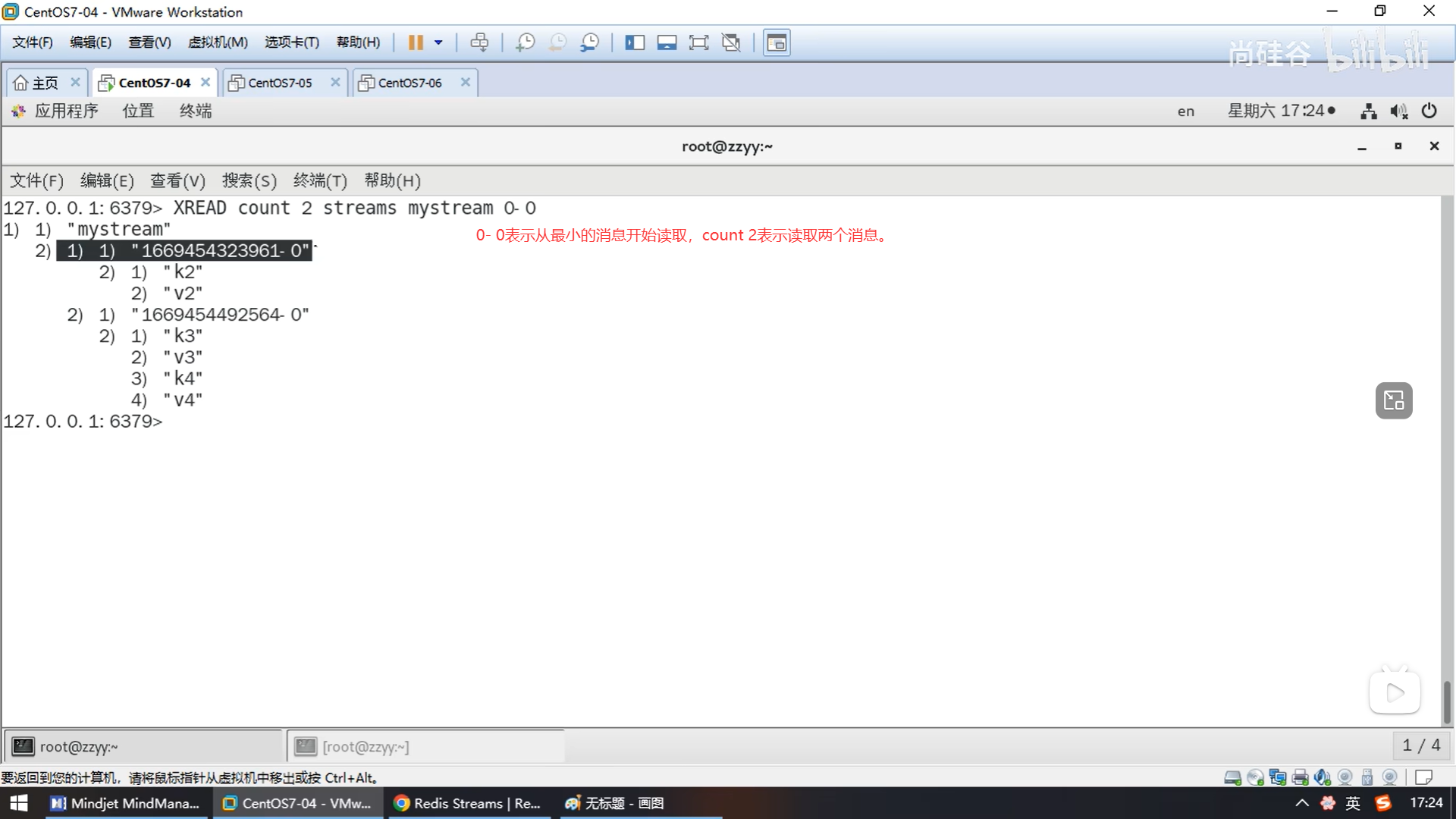
Task: Toggle the library sidebar panel
Action: pos(635,42)
